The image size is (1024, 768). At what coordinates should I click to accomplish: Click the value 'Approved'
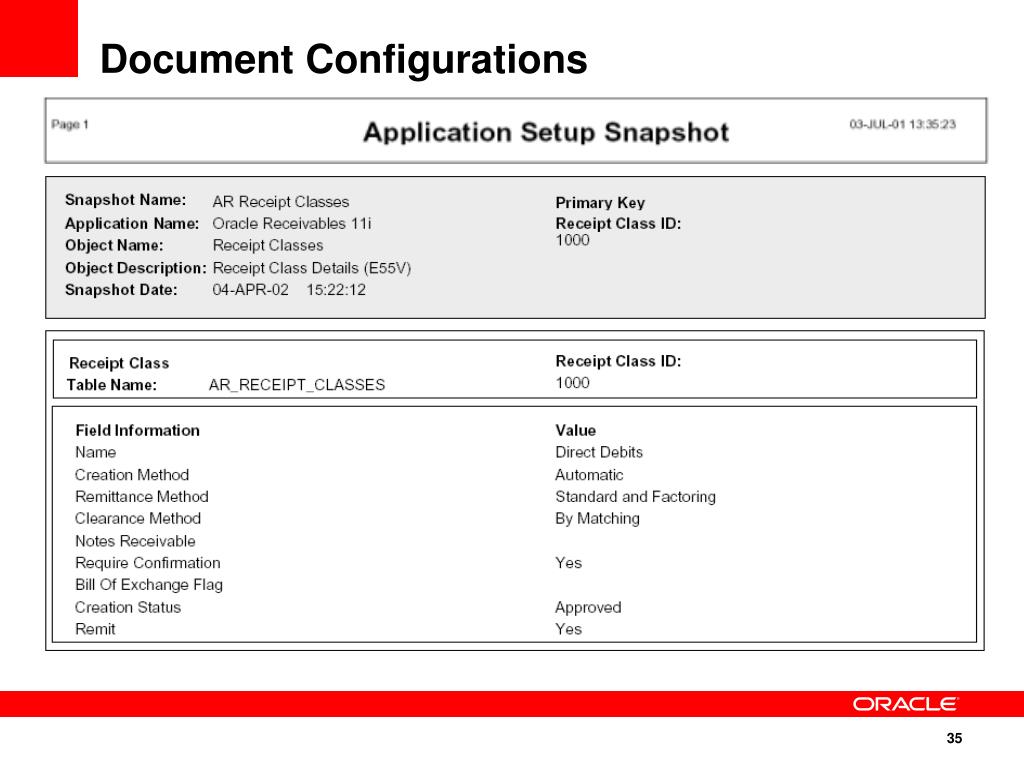(x=588, y=608)
